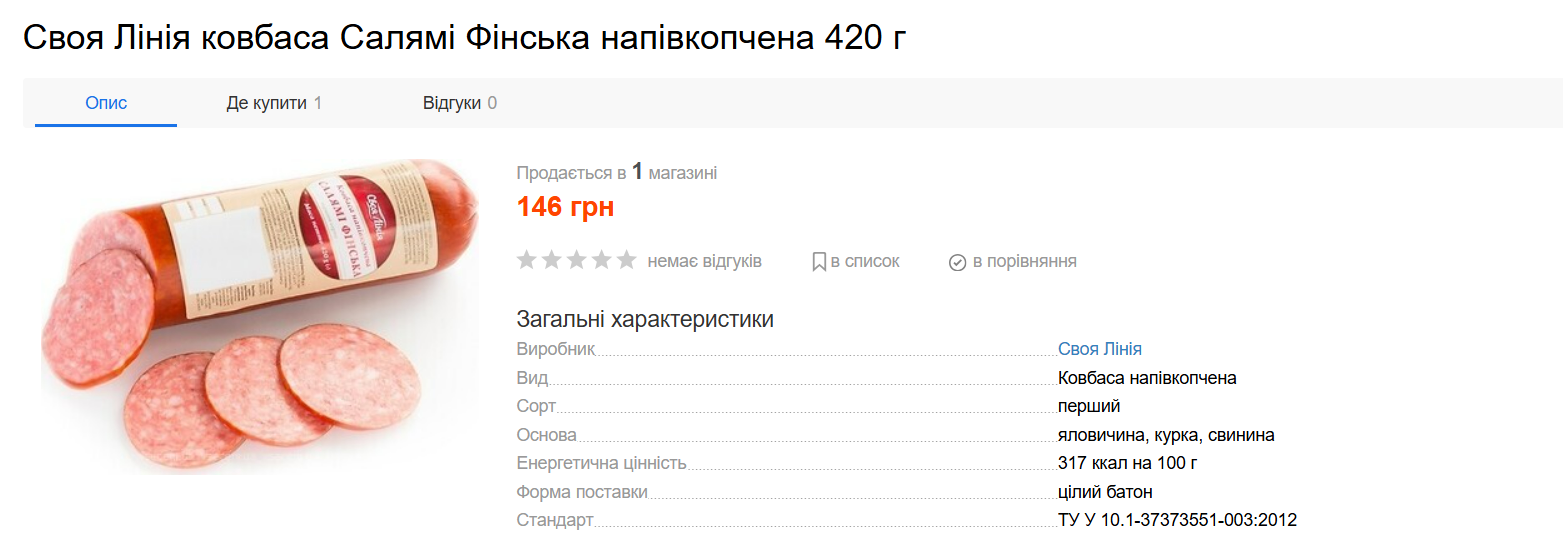This screenshot has width=1563, height=545.
Task: Enlarge the salami product photo
Action: (x=258, y=315)
